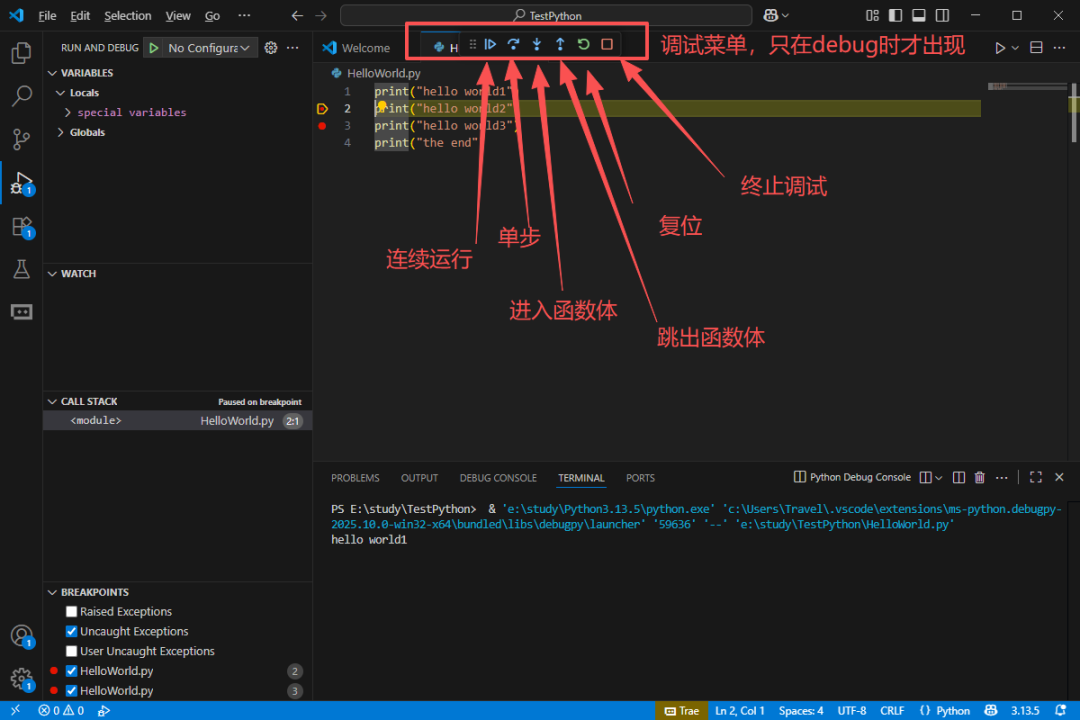Open the Search view in activity bar
Viewport: 1080px width, 720px height.
click(21, 96)
